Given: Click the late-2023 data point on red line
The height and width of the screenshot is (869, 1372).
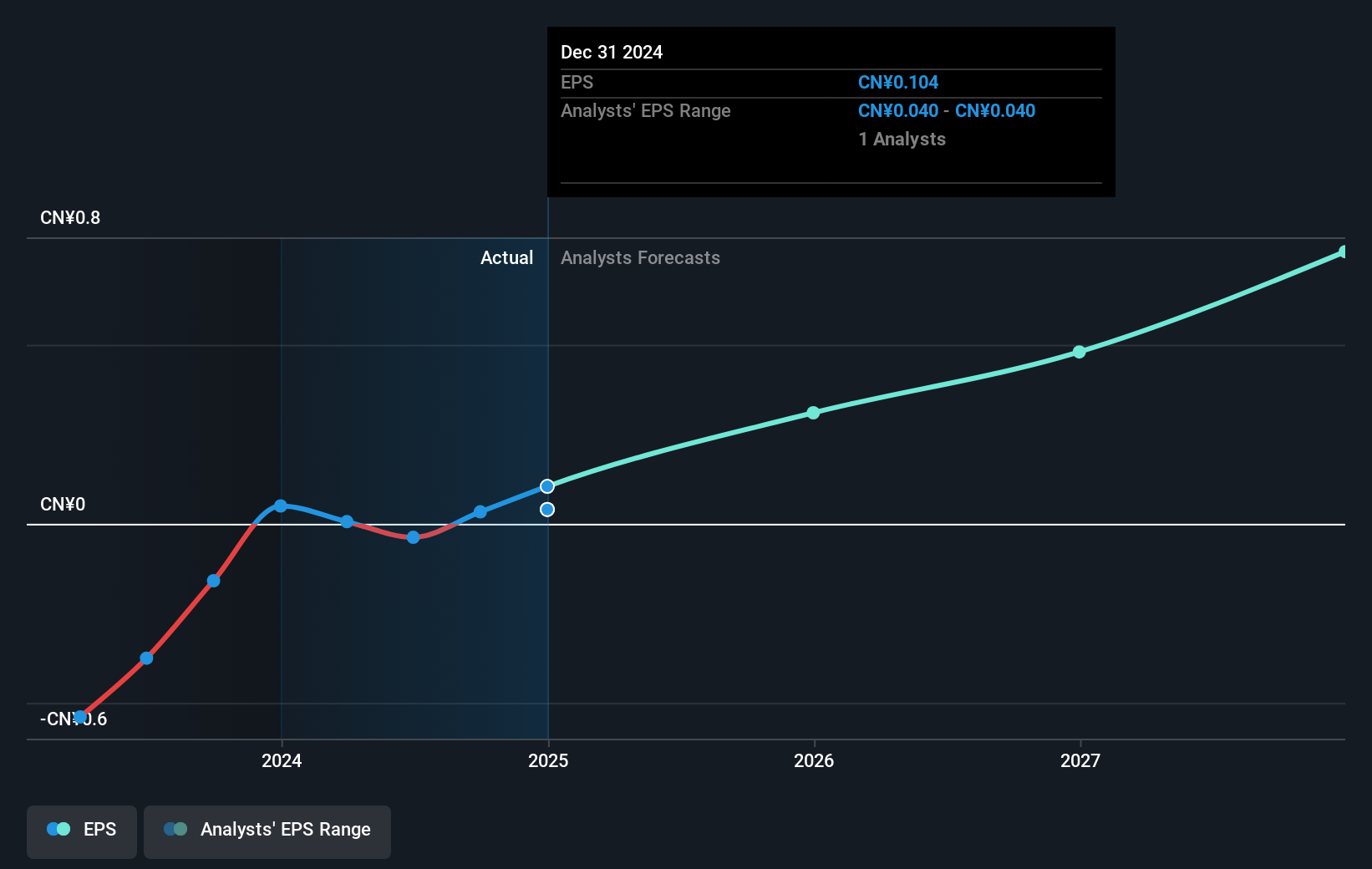Looking at the screenshot, I should pos(214,581).
